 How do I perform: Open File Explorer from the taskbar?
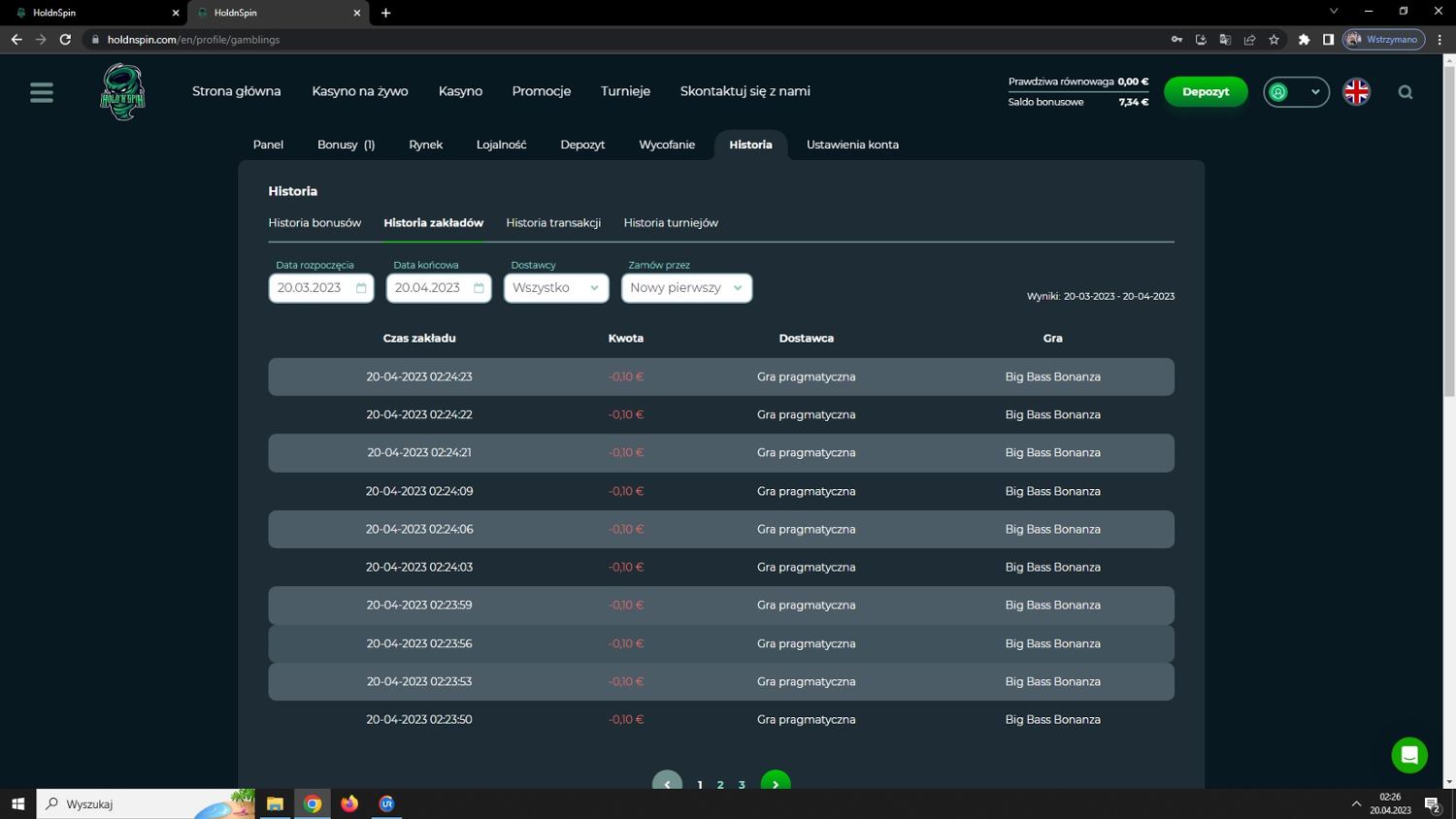click(275, 803)
